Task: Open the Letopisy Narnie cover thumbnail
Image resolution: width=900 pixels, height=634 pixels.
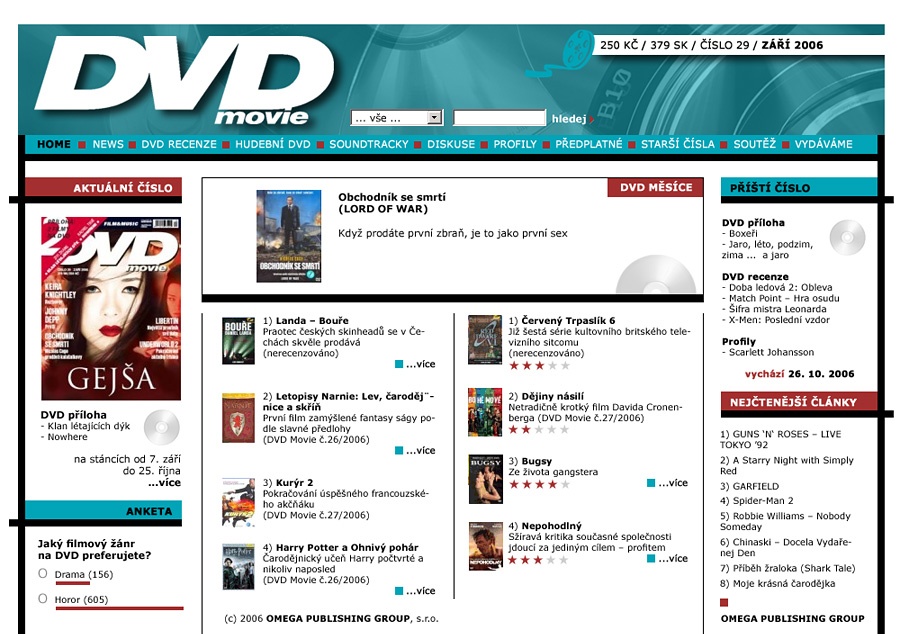Action: (x=238, y=418)
